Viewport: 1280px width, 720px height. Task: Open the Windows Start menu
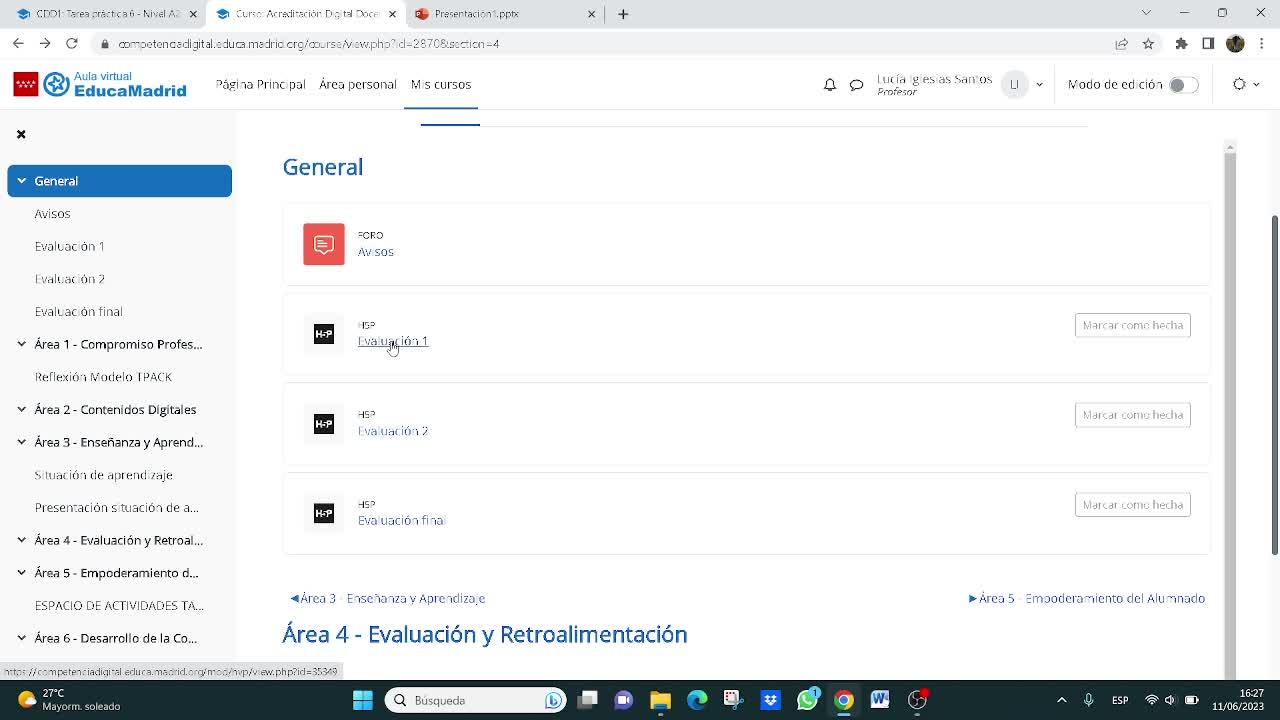[363, 700]
